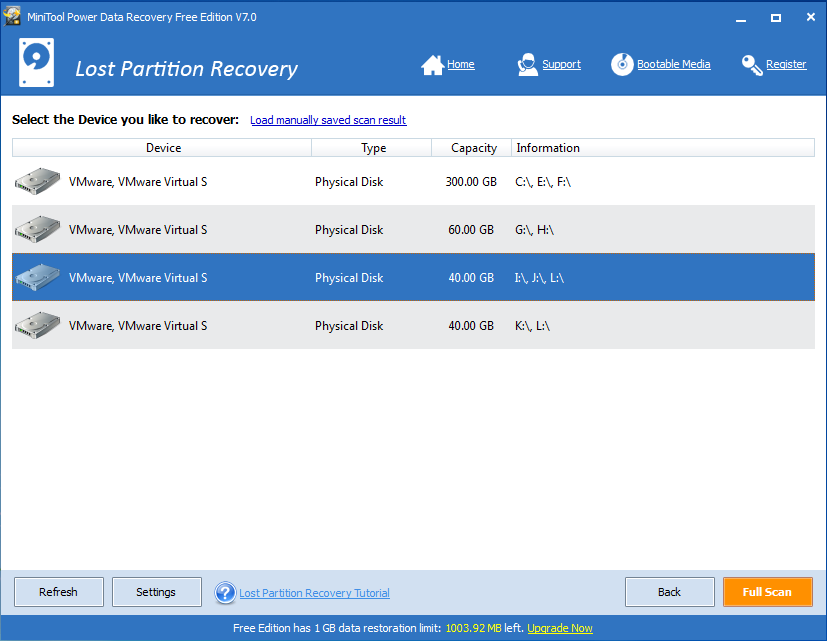Image resolution: width=827 pixels, height=641 pixels.
Task: Sort by Capacity column header
Action: (x=472, y=148)
